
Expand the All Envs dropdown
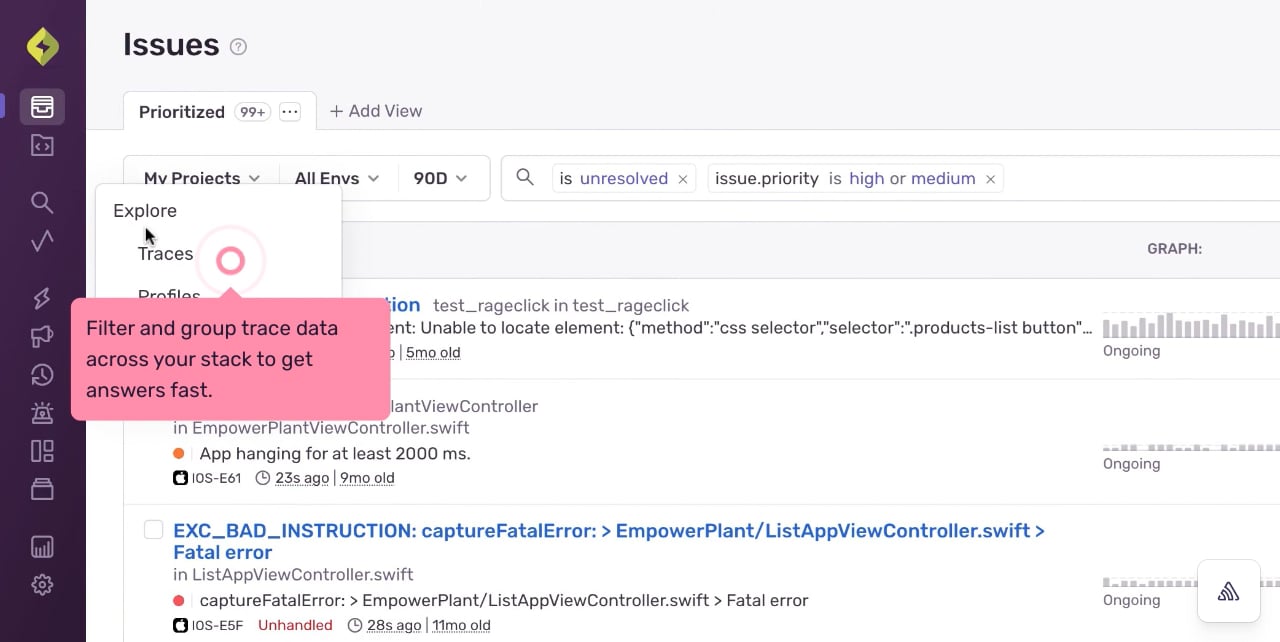point(337,178)
